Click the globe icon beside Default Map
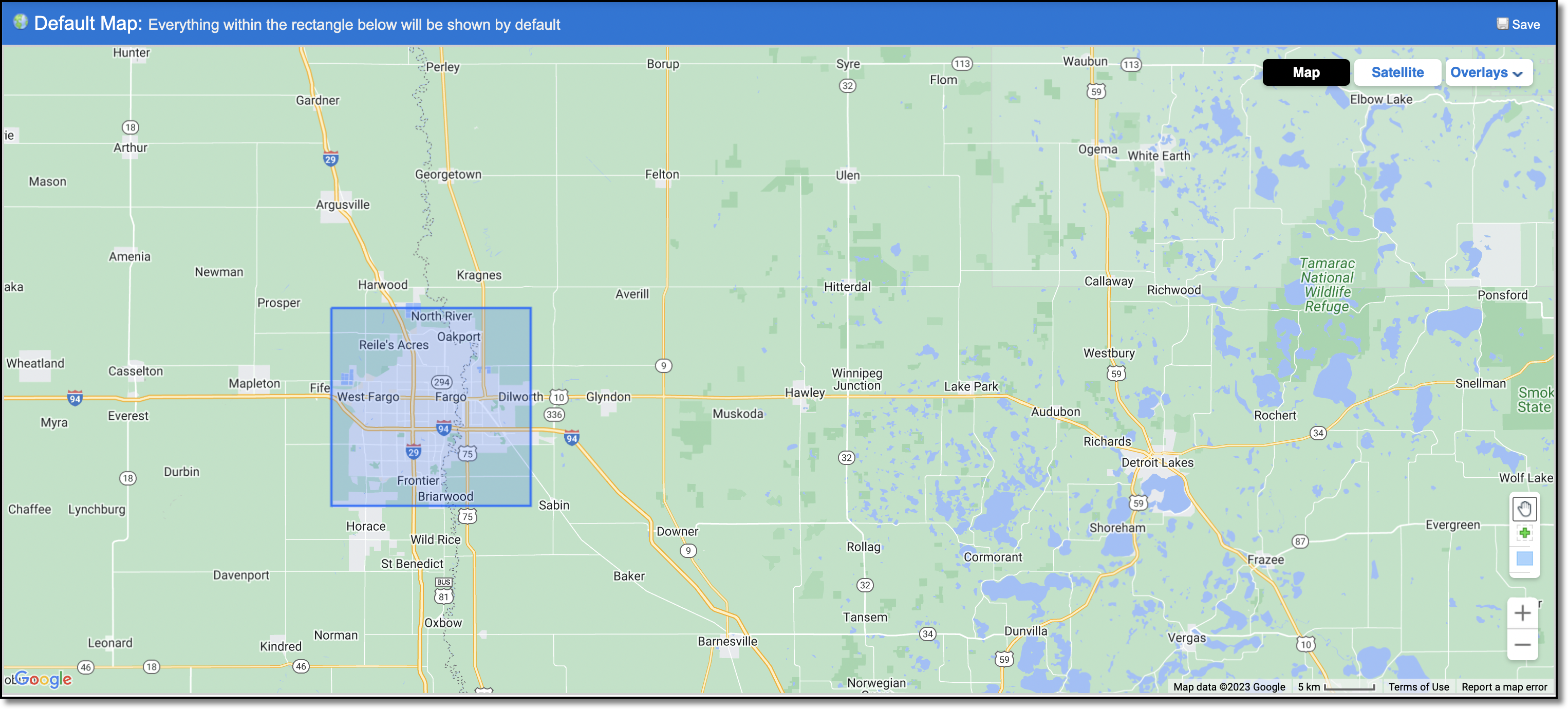 pos(21,22)
